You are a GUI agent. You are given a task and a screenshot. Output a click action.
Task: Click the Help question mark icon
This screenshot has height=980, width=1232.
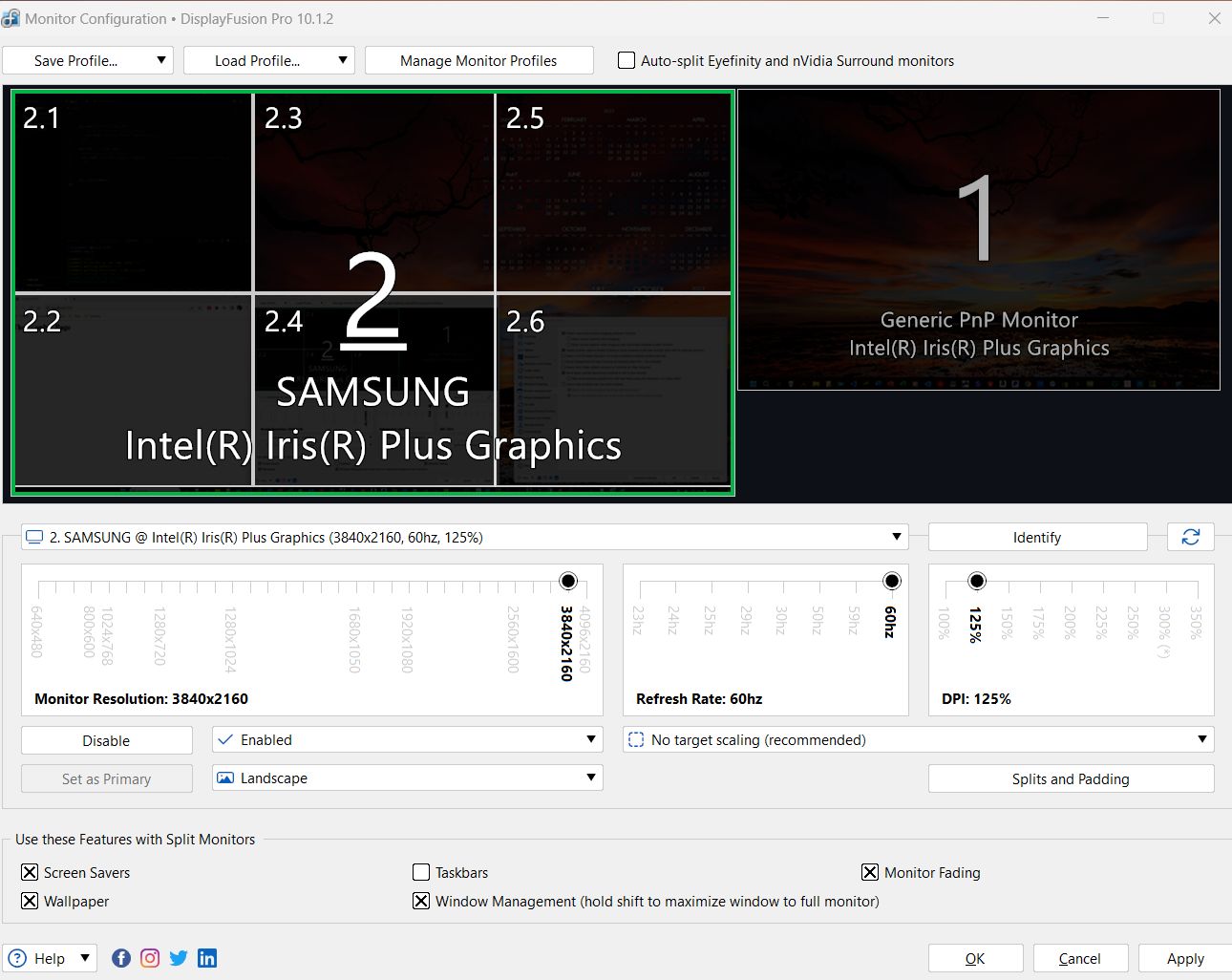pos(17,958)
